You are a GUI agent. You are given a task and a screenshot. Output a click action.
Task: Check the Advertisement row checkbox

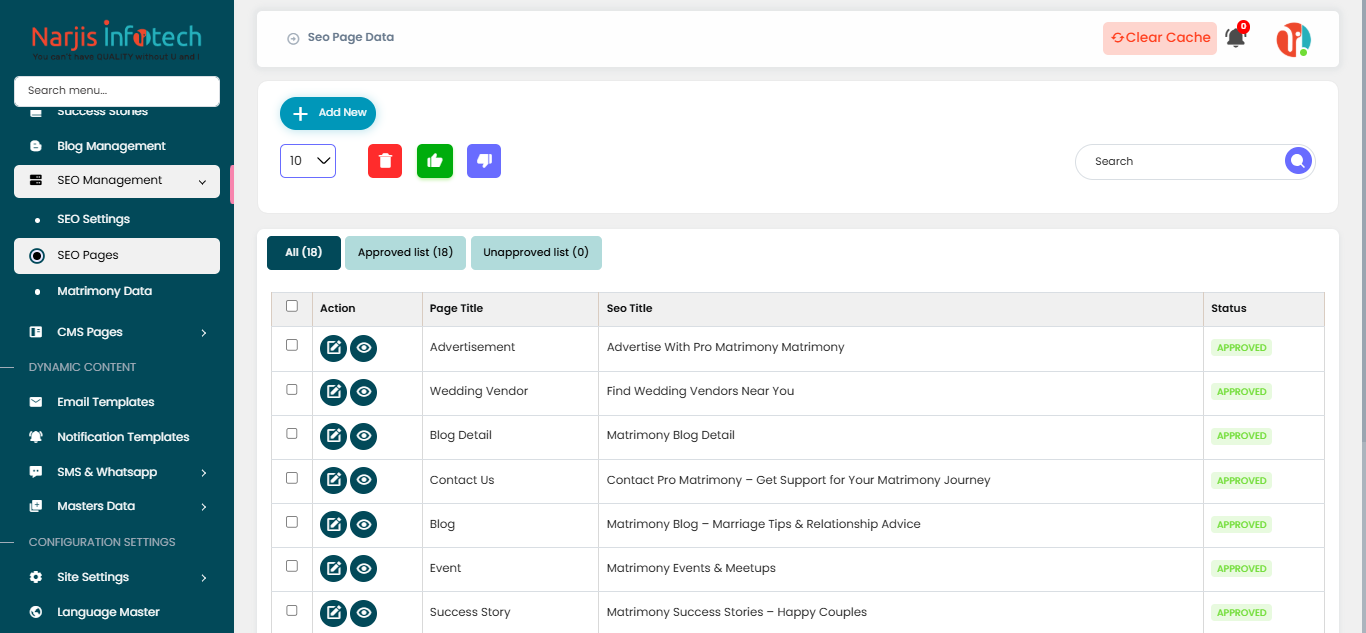292,345
